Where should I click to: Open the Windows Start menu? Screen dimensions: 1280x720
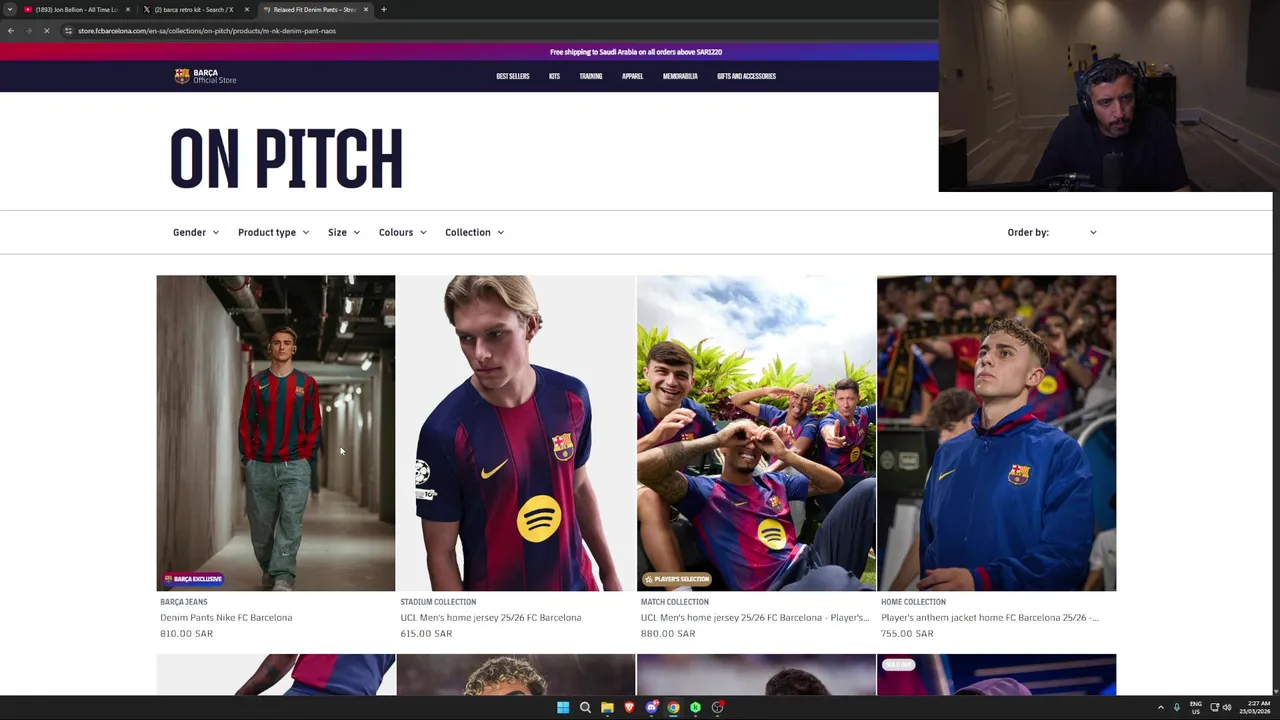tap(563, 708)
